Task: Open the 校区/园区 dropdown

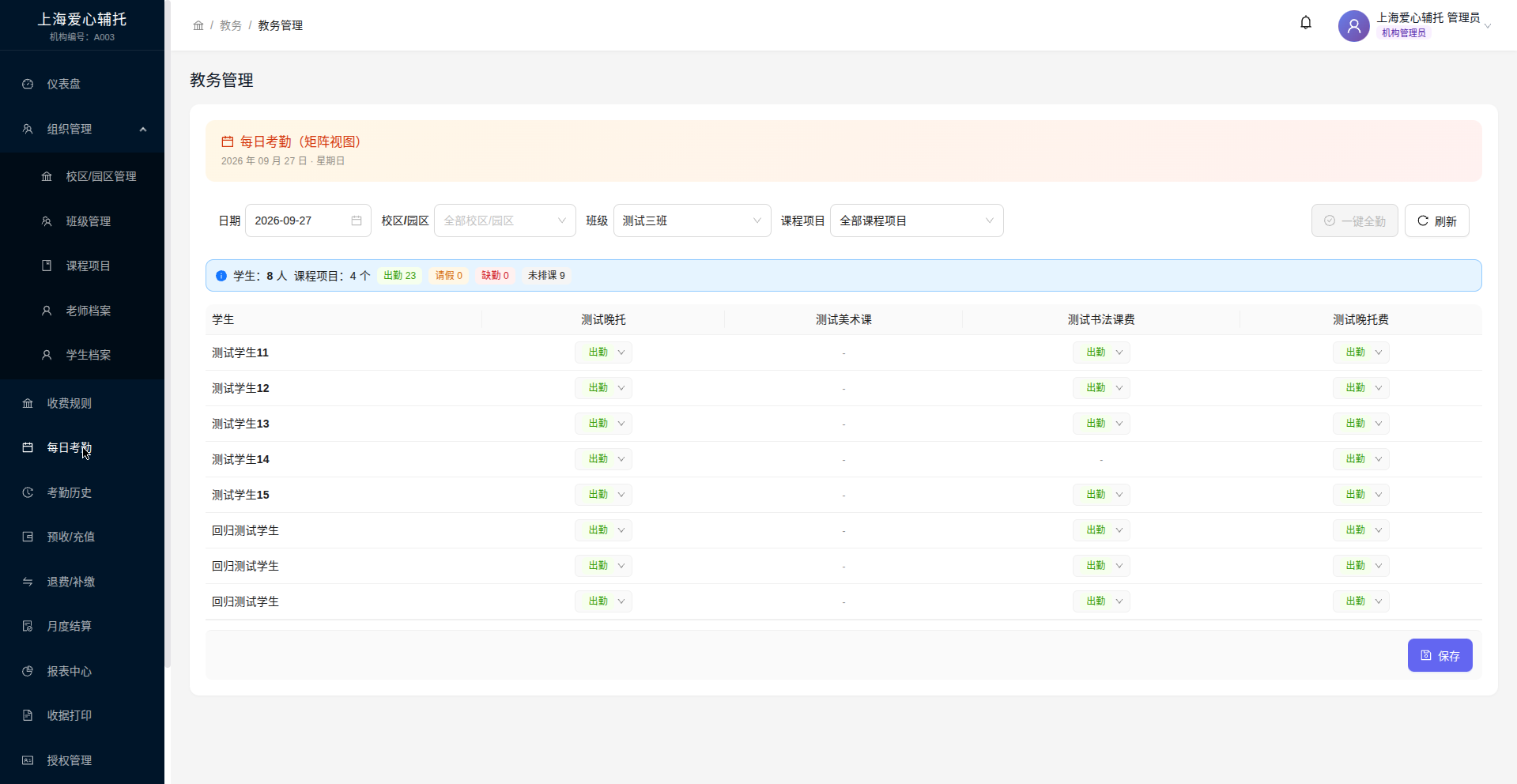Action: click(505, 220)
